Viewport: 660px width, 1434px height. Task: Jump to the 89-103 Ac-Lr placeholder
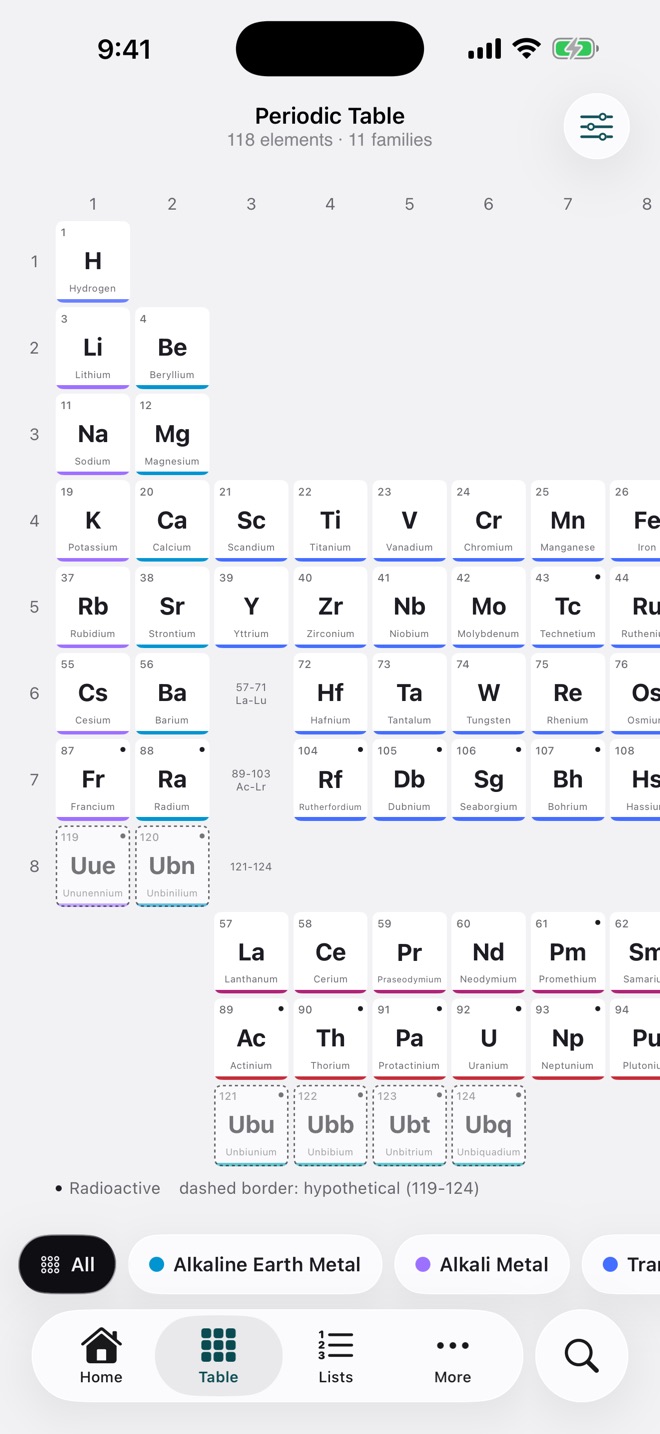[x=251, y=780]
